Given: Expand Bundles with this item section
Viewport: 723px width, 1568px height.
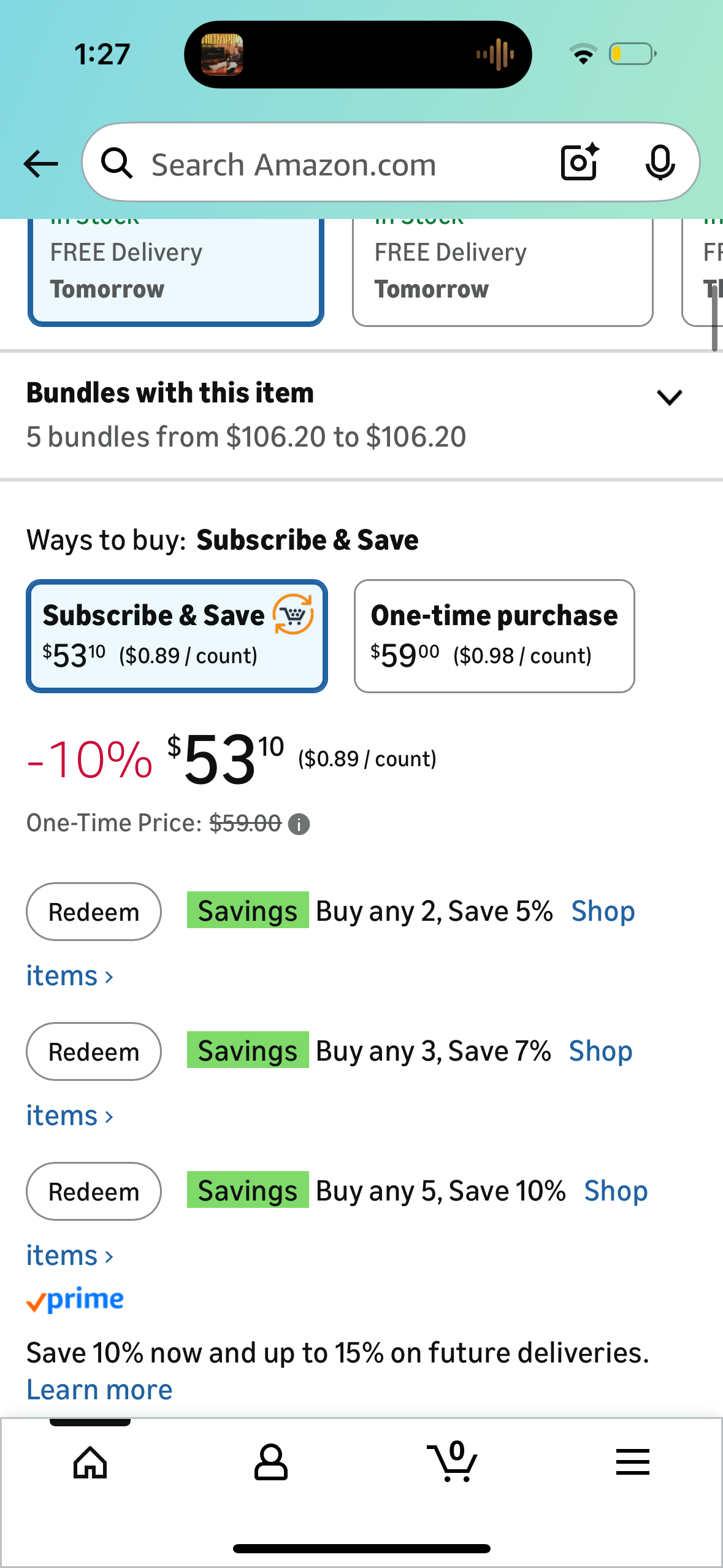Looking at the screenshot, I should click(x=669, y=398).
